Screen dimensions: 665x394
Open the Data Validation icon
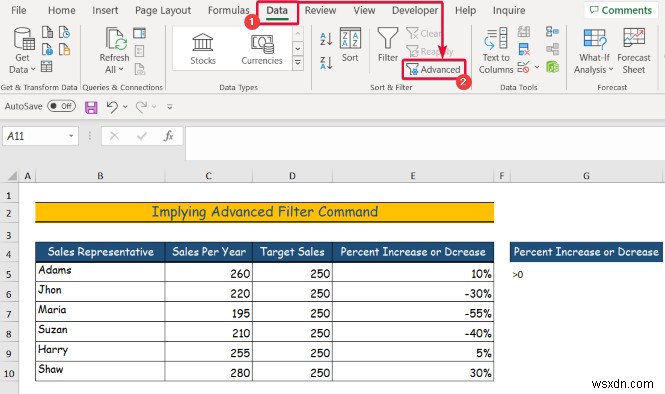coord(524,67)
